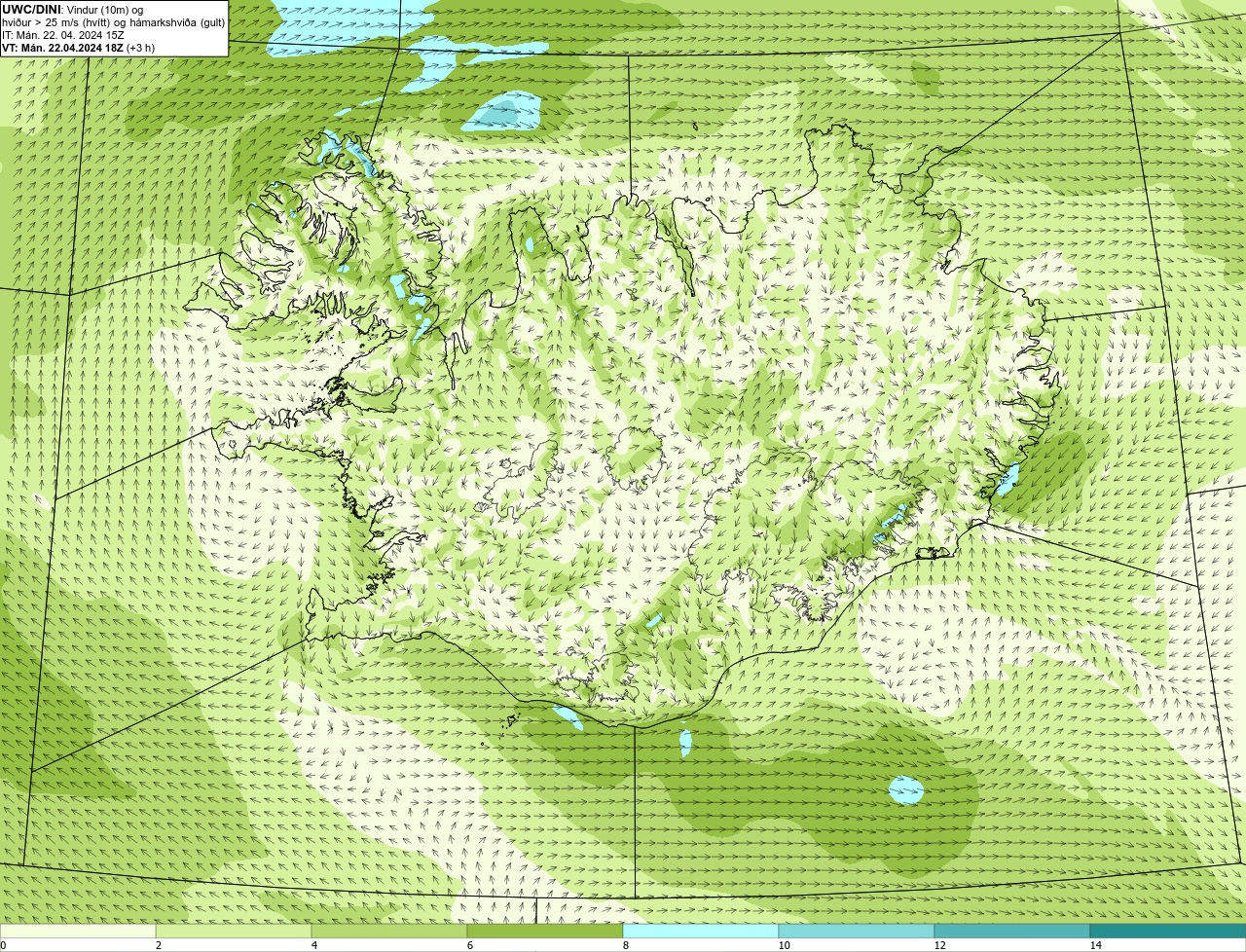Click the 2–4 m/s legend color segment

pos(234,931)
